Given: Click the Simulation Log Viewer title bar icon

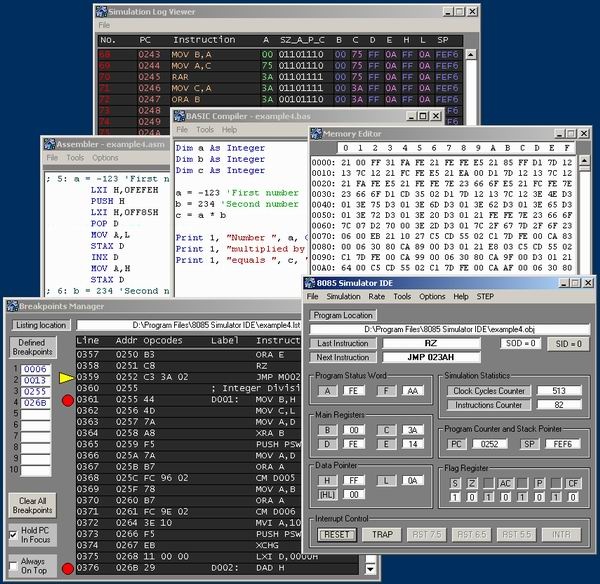Looking at the screenshot, I should 103,10.
